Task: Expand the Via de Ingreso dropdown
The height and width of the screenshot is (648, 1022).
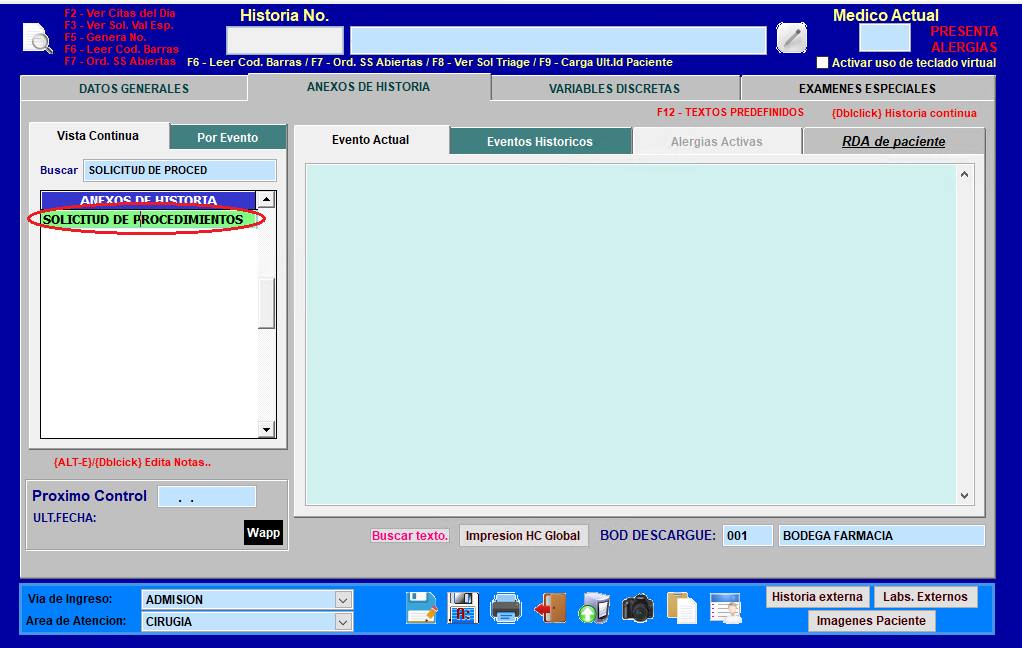Action: tap(343, 600)
